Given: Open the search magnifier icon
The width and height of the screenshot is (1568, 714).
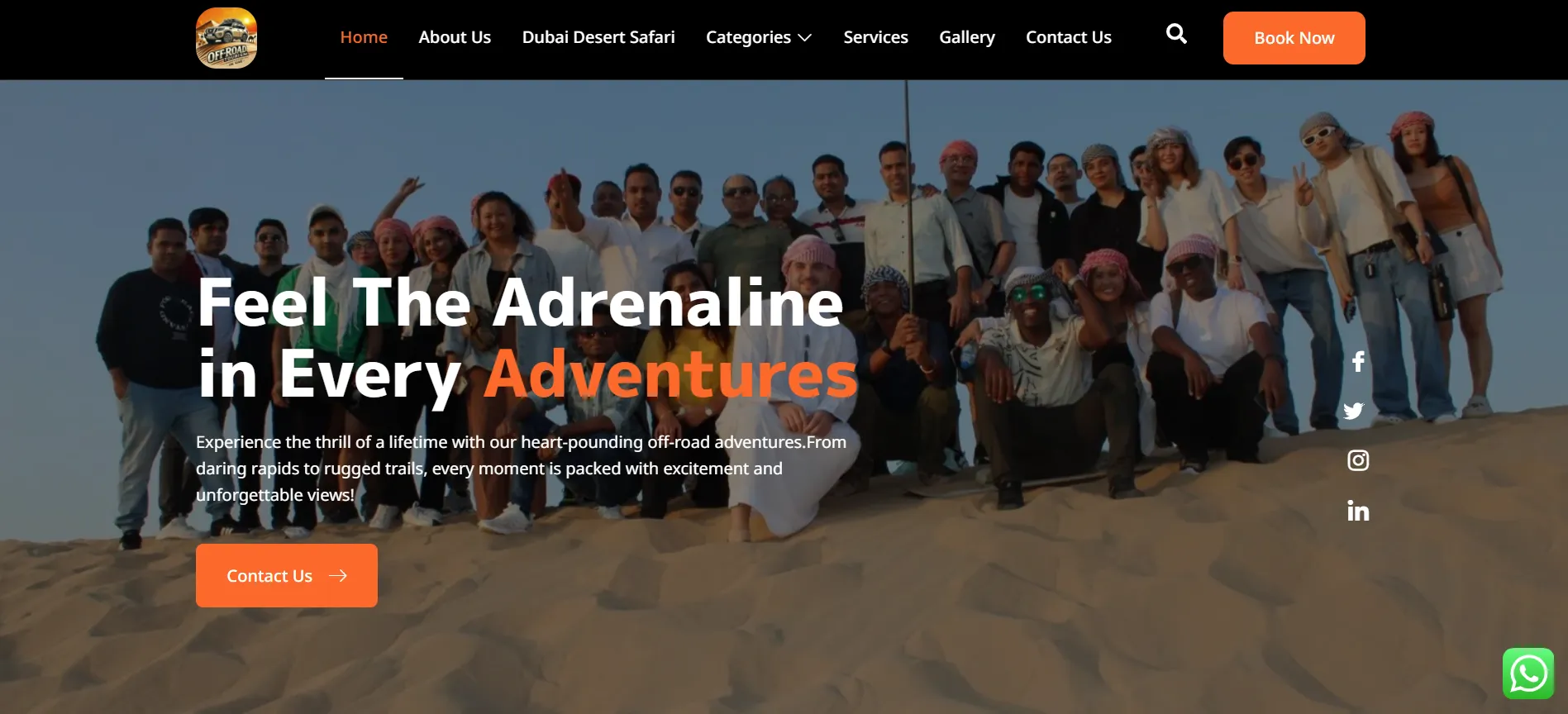Looking at the screenshot, I should pyautogui.click(x=1176, y=34).
